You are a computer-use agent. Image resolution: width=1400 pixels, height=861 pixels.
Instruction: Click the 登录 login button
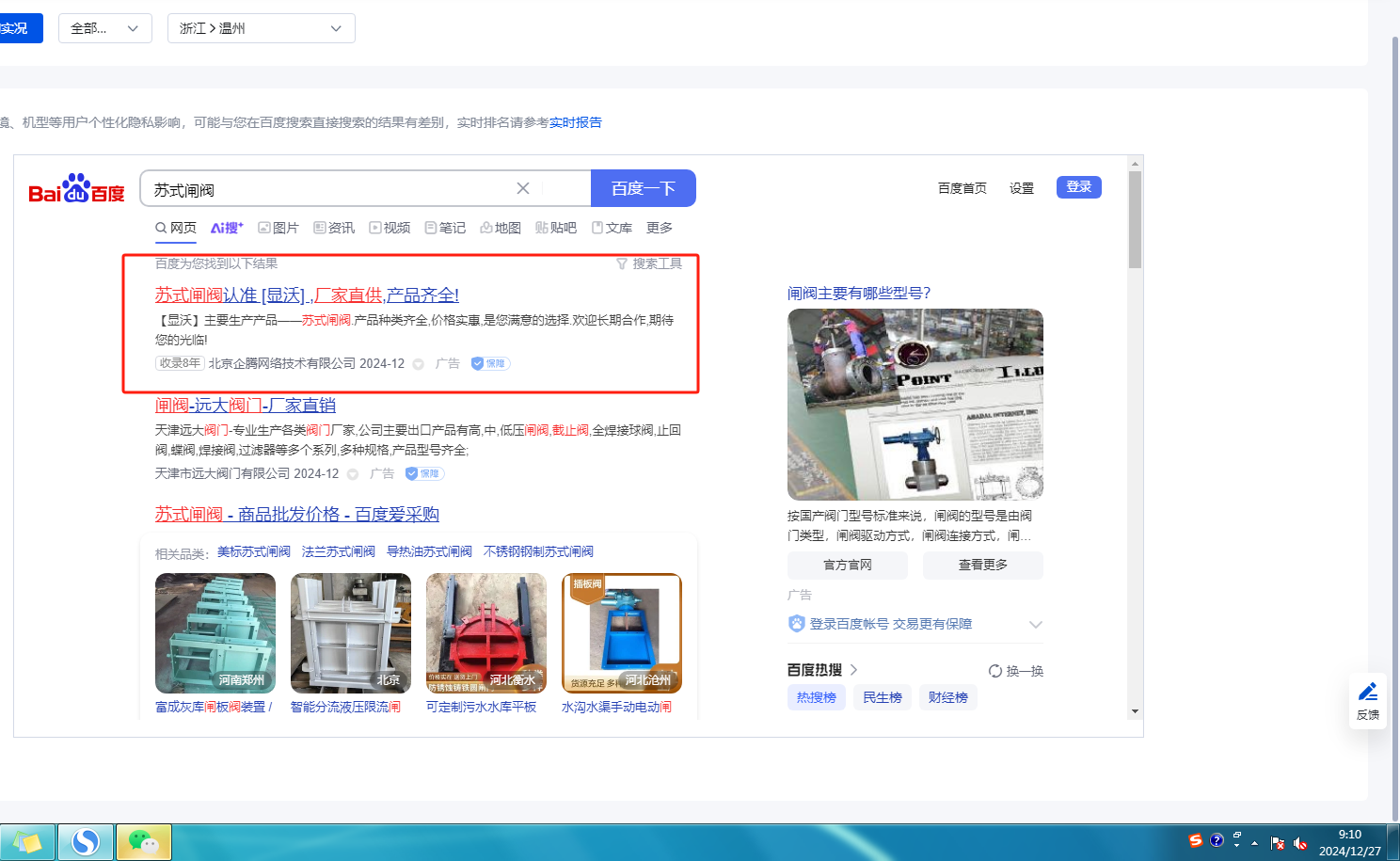(1079, 187)
